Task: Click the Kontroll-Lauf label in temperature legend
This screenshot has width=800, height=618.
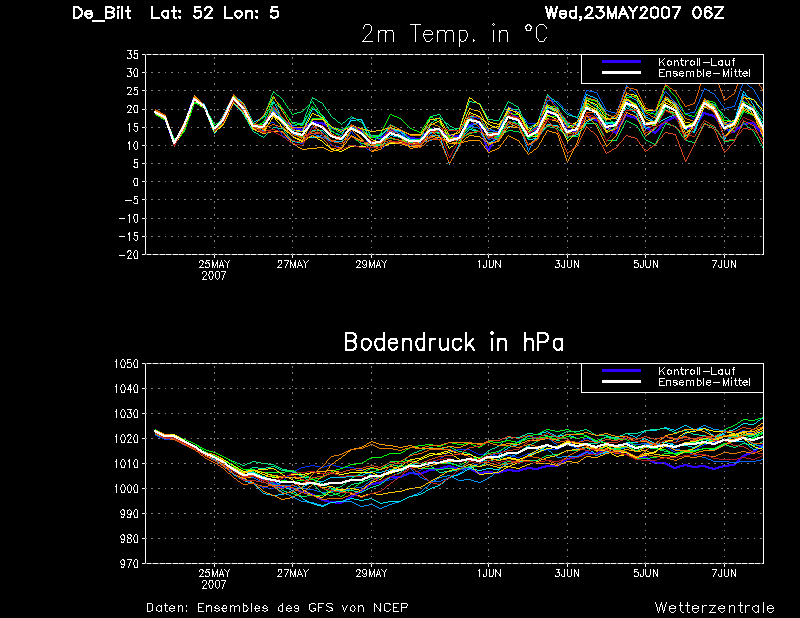Action: [x=696, y=62]
